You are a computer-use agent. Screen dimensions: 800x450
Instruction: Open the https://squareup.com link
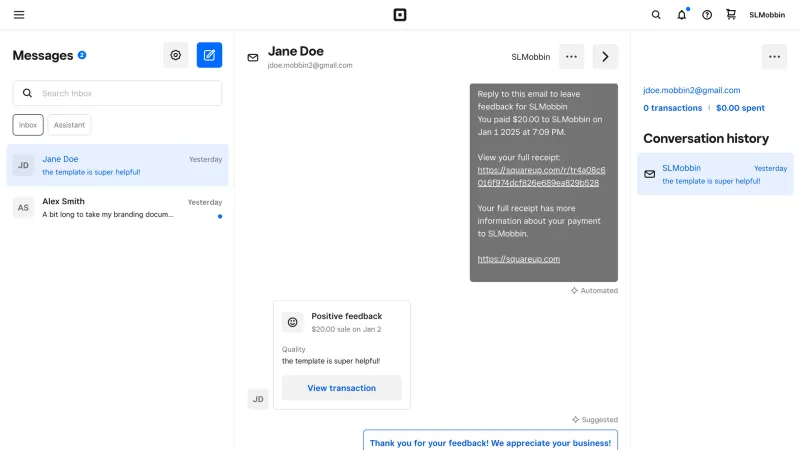[518, 259]
